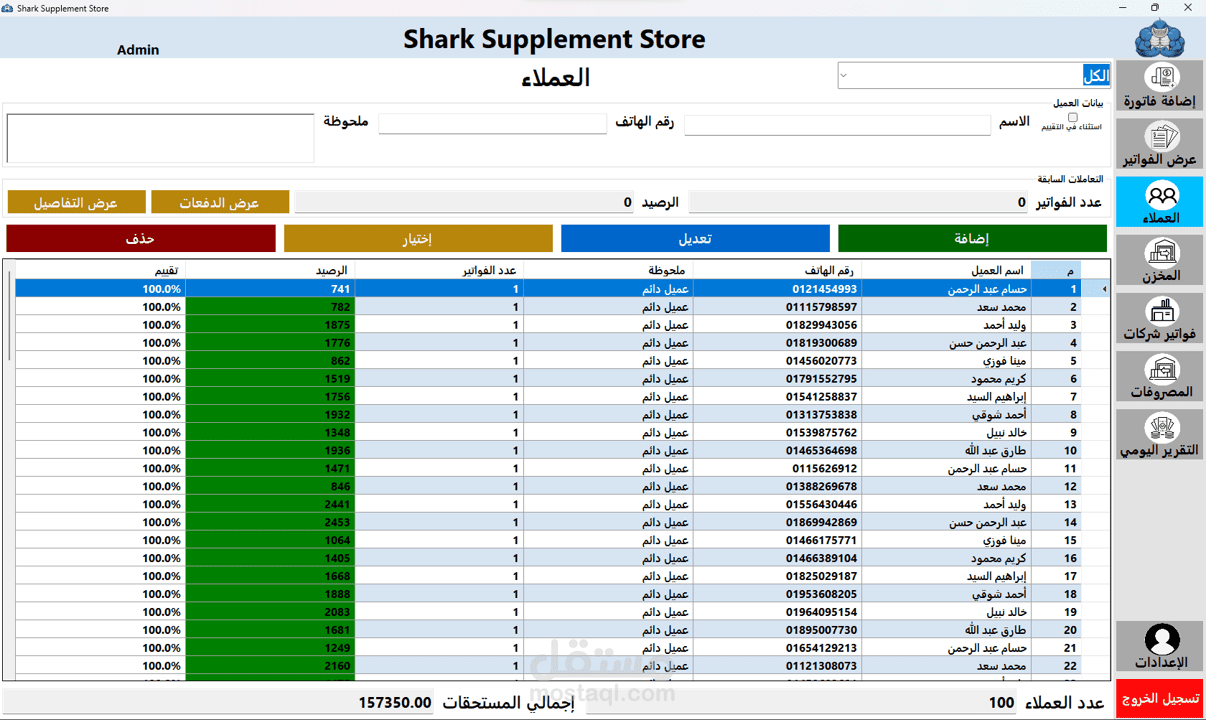The height and width of the screenshot is (720, 1206).
Task: Sort by اسم العميل column header
Action: pyautogui.click(x=946, y=270)
